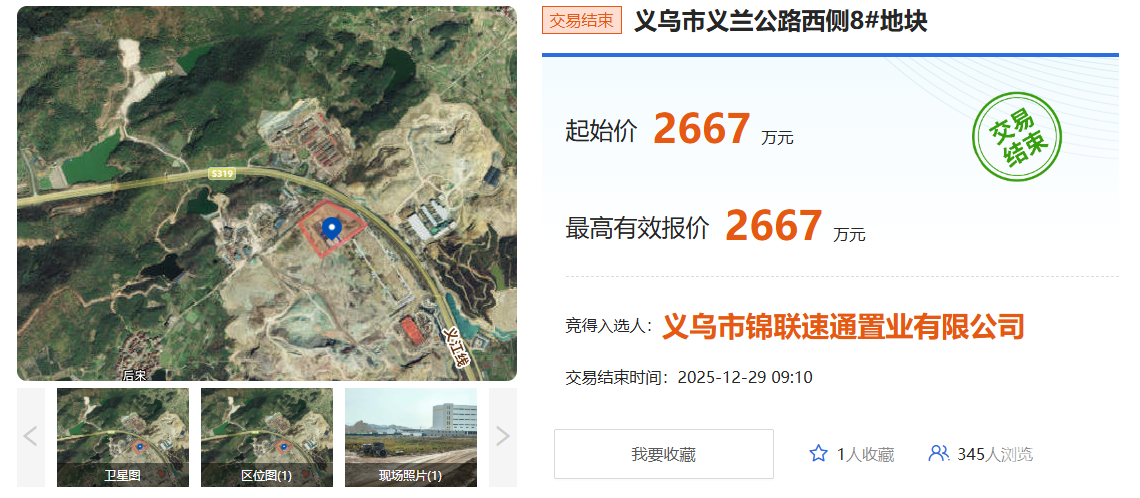Click title 义乌市义兰公路西侧8#地块
This screenshot has height=498, width=1140.
click(x=781, y=21)
